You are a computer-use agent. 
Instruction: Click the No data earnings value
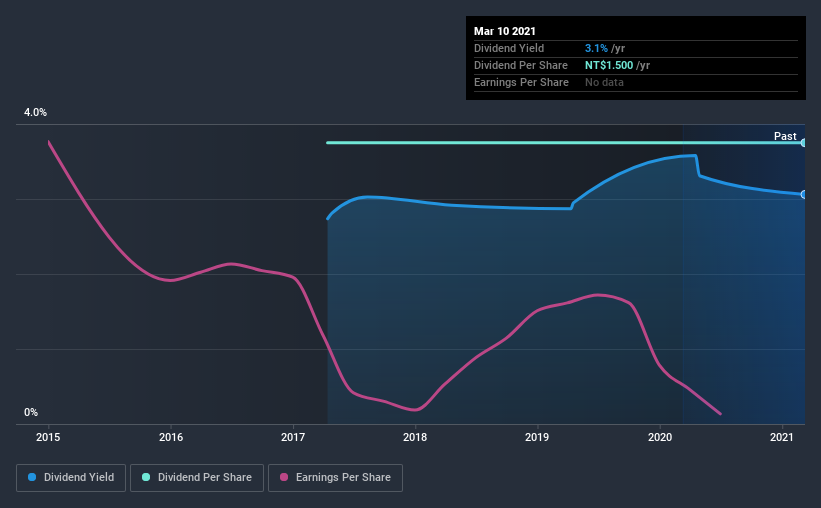(x=604, y=82)
